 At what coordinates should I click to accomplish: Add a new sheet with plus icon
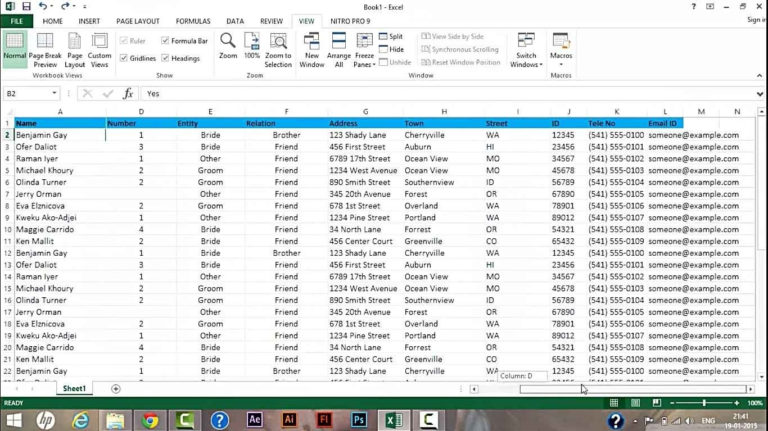pos(116,388)
